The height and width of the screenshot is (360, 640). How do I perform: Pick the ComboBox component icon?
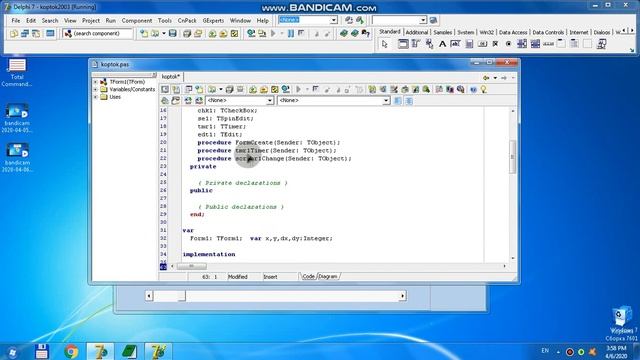click(x=535, y=44)
